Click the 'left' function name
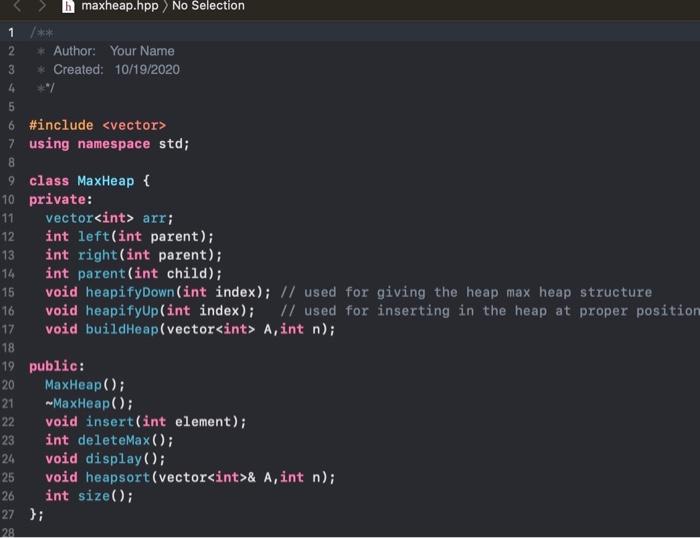Image resolution: width=700 pixels, height=538 pixels. [94, 236]
